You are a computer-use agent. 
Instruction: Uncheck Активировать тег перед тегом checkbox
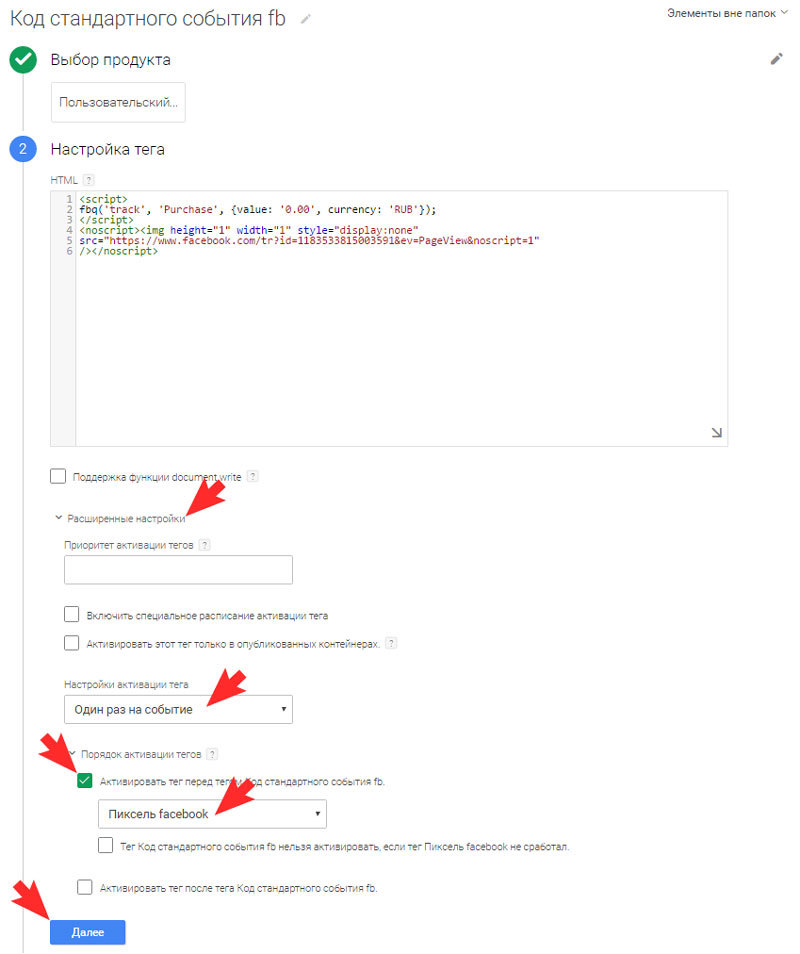[x=85, y=781]
